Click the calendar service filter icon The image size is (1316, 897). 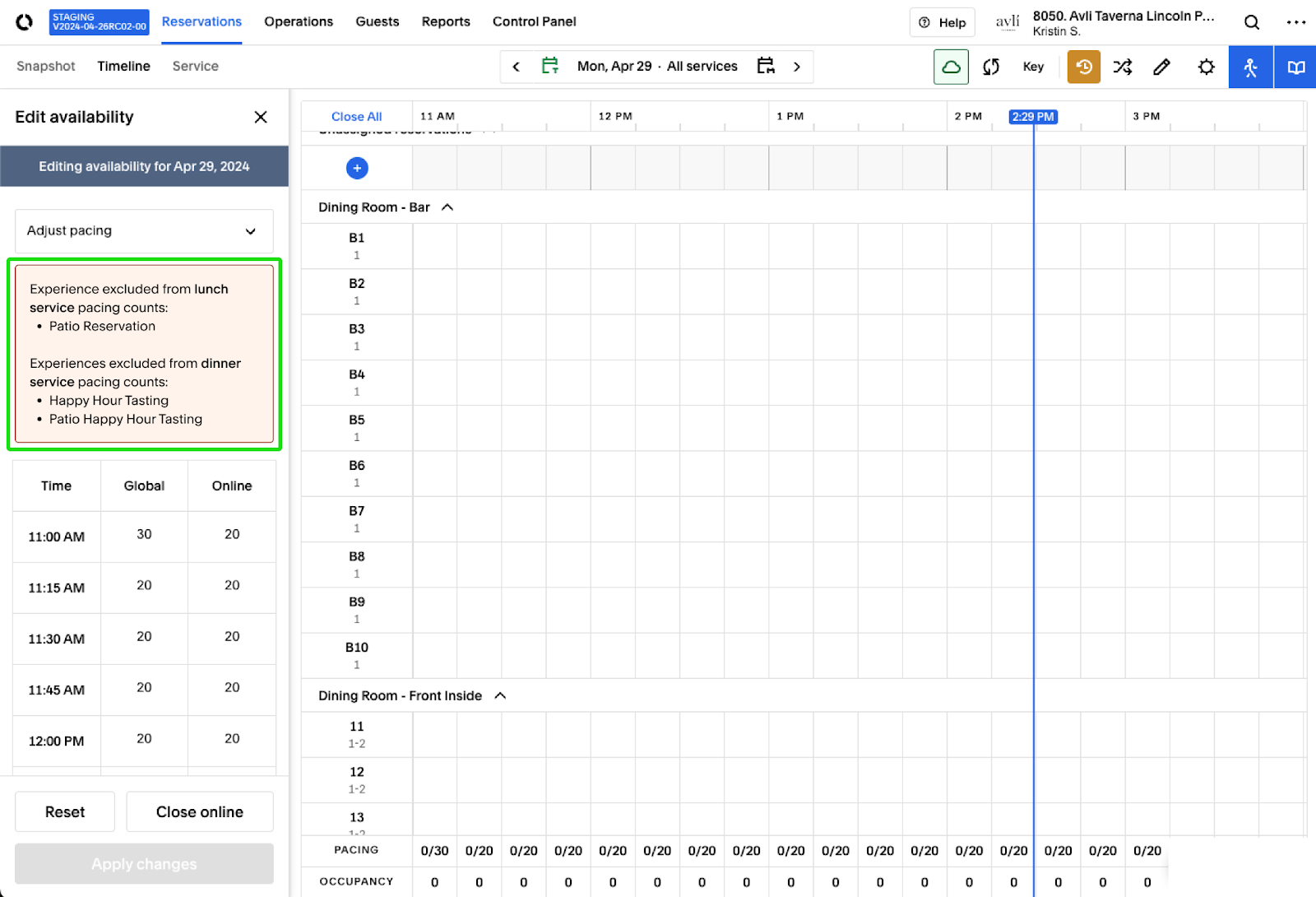766,66
